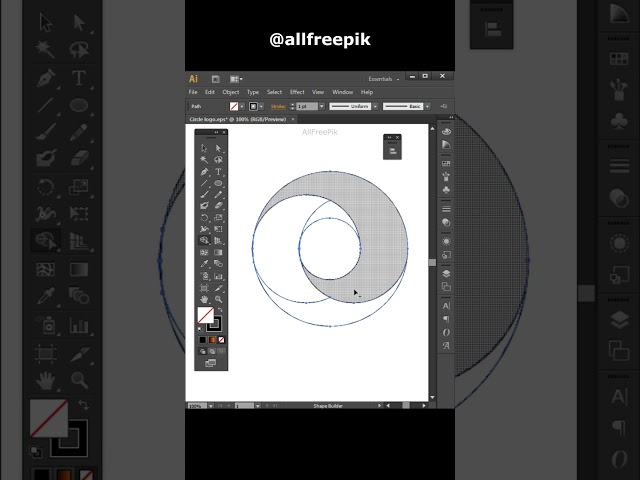Pick the Lasso tool
This screenshot has width=640, height=480.
218,160
